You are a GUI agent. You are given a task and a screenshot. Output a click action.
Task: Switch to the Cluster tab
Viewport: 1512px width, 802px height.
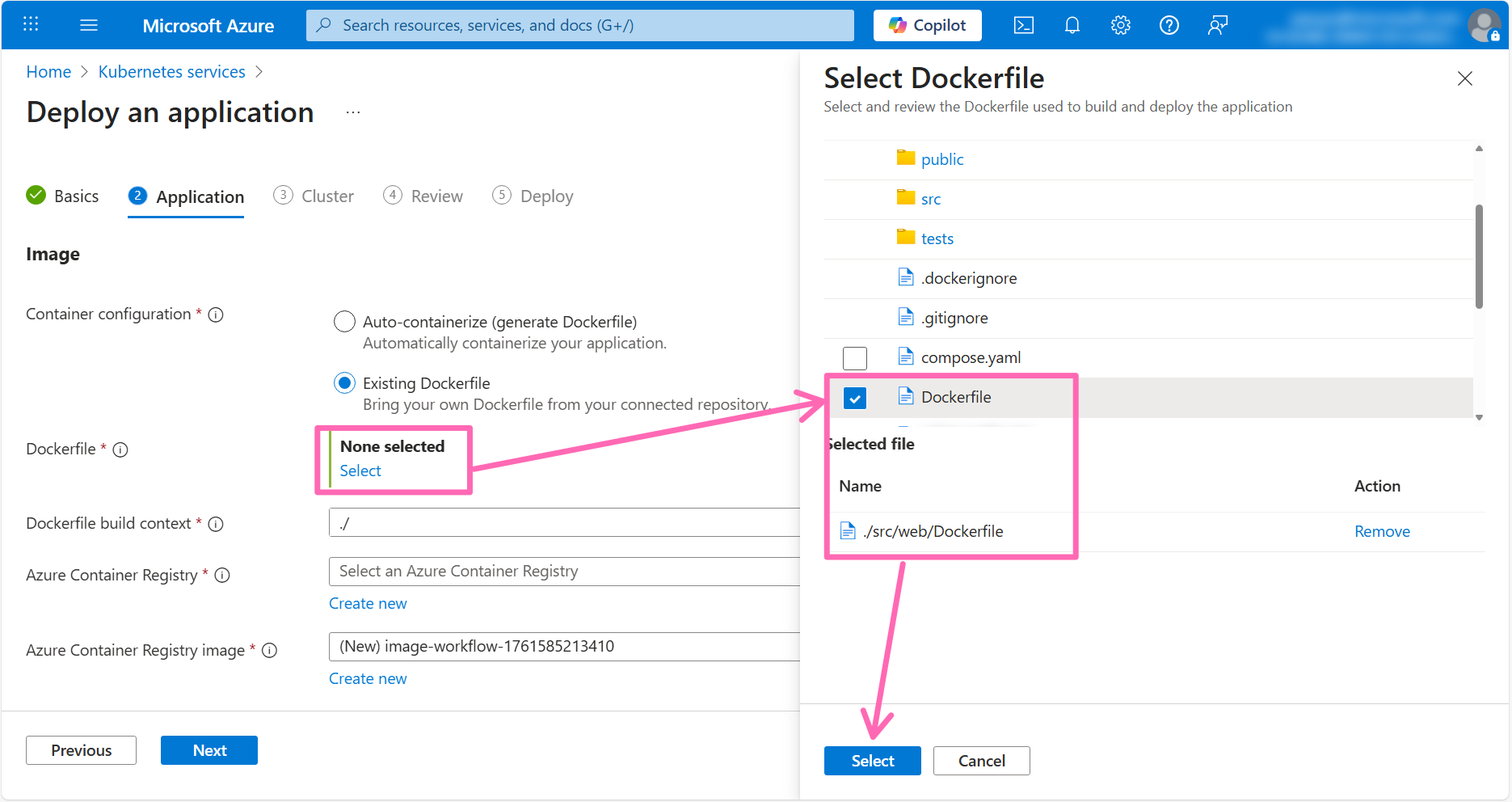point(326,196)
